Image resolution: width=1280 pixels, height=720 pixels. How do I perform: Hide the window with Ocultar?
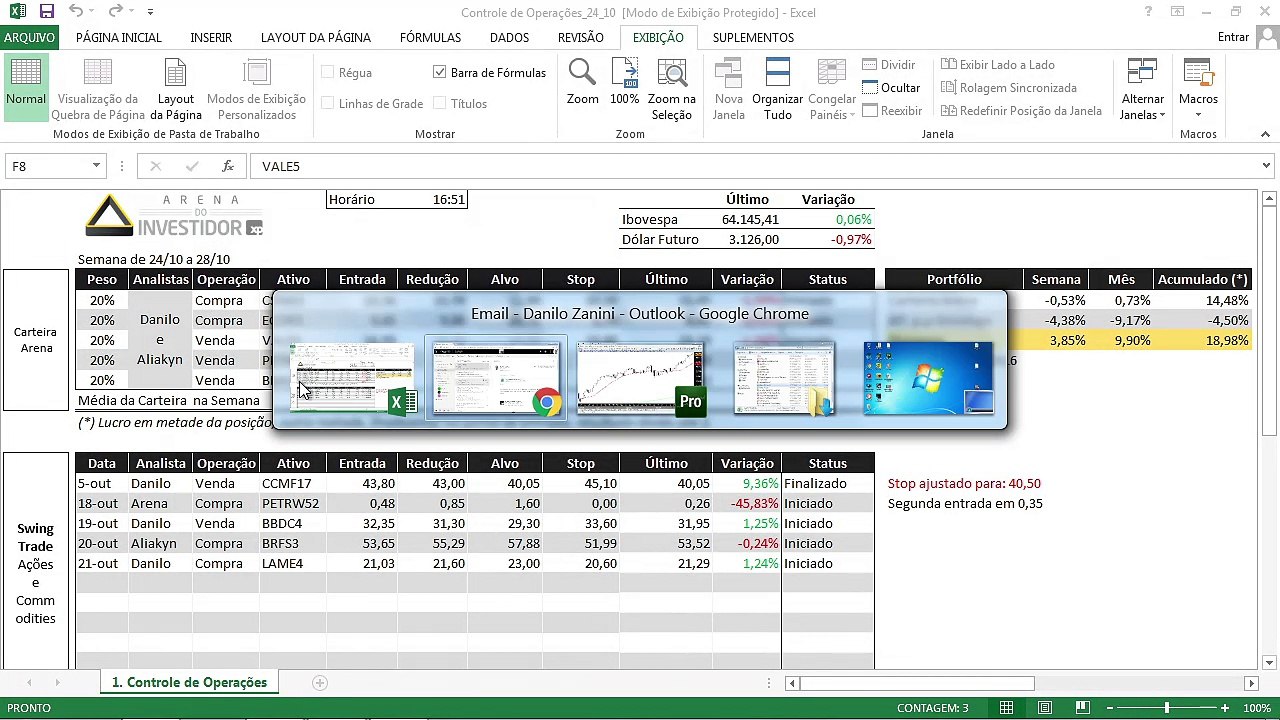[x=890, y=88]
